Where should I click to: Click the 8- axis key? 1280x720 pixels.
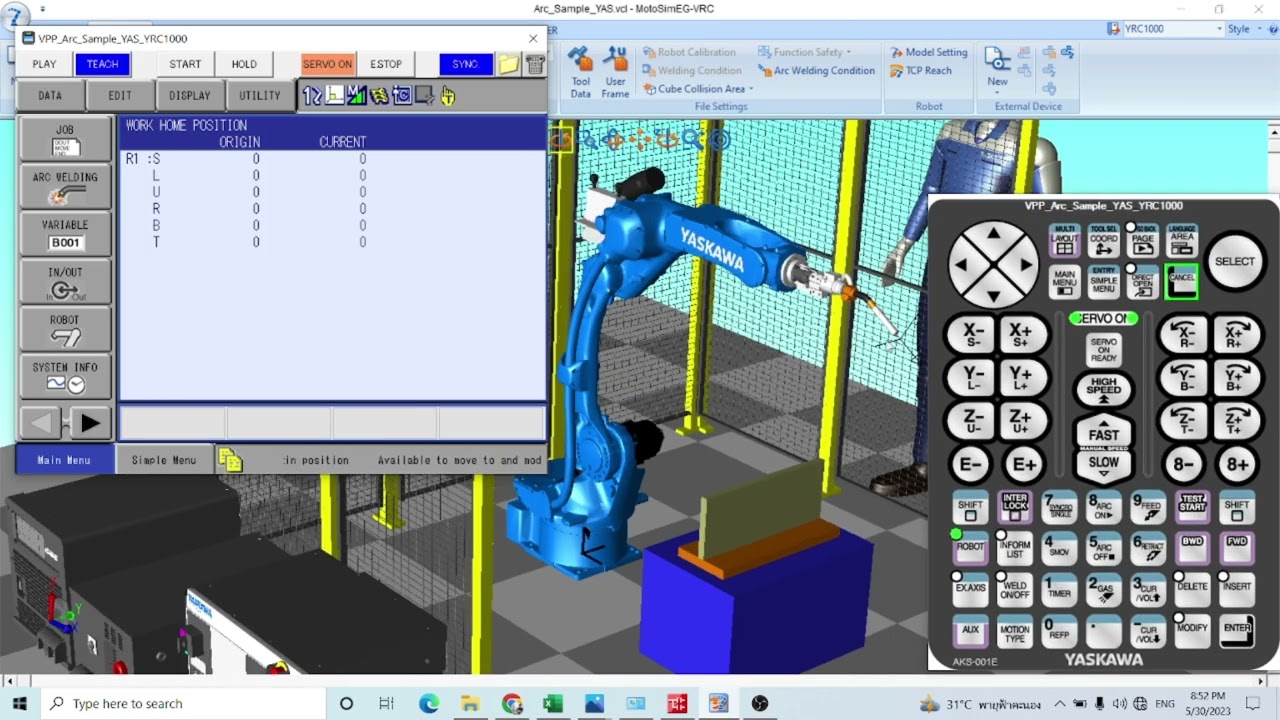click(1183, 465)
